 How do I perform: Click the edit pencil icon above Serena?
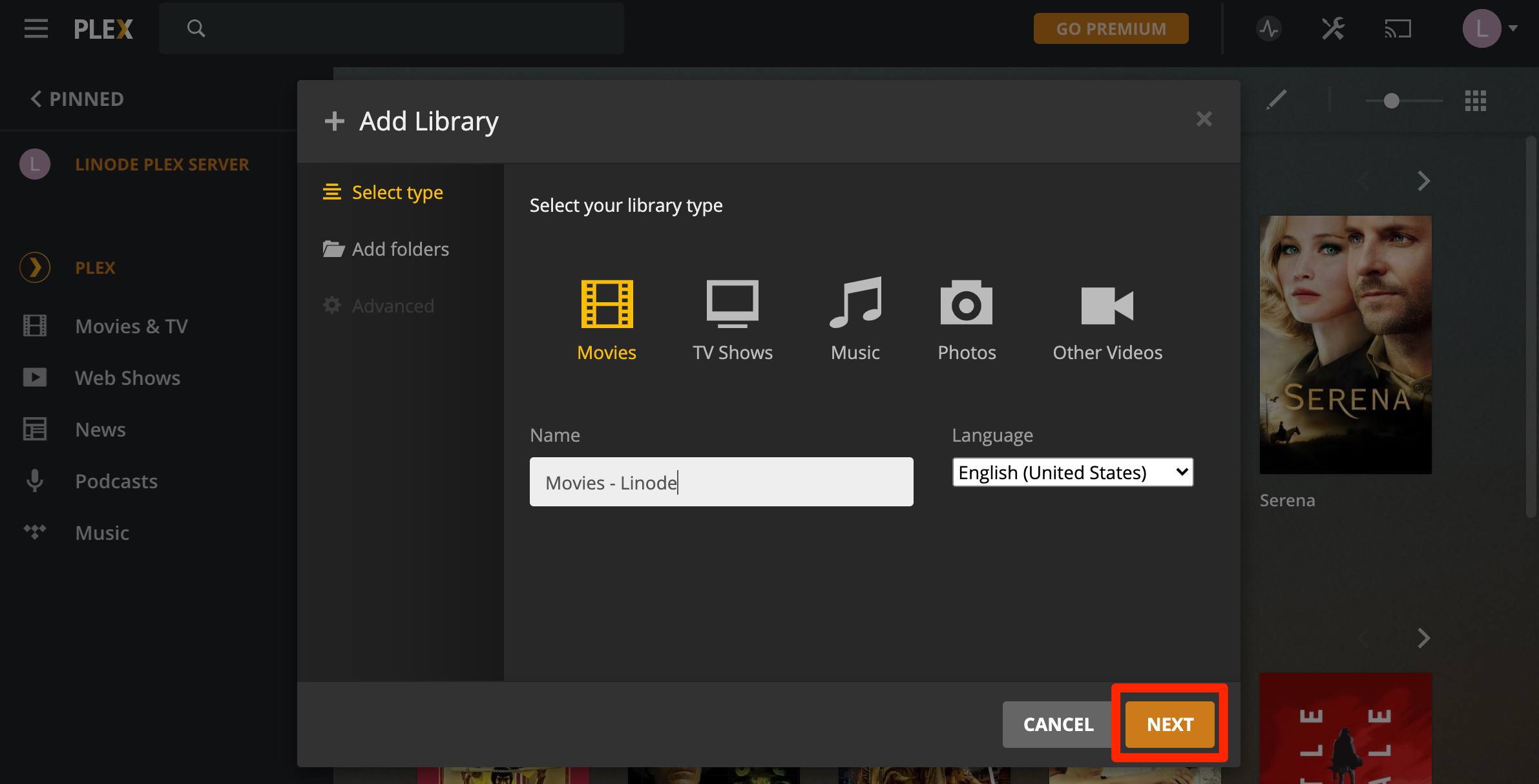click(1276, 100)
